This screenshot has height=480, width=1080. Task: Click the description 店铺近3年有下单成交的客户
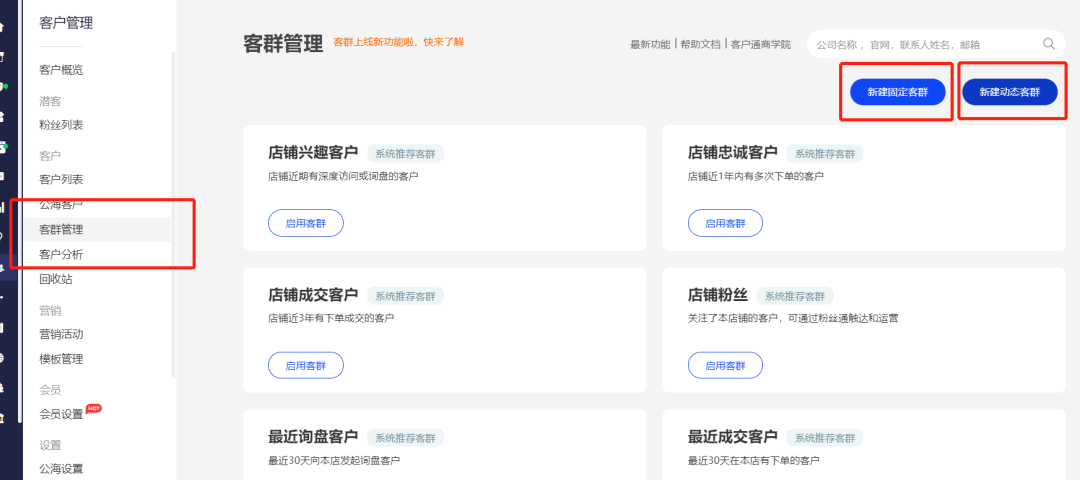click(331, 319)
